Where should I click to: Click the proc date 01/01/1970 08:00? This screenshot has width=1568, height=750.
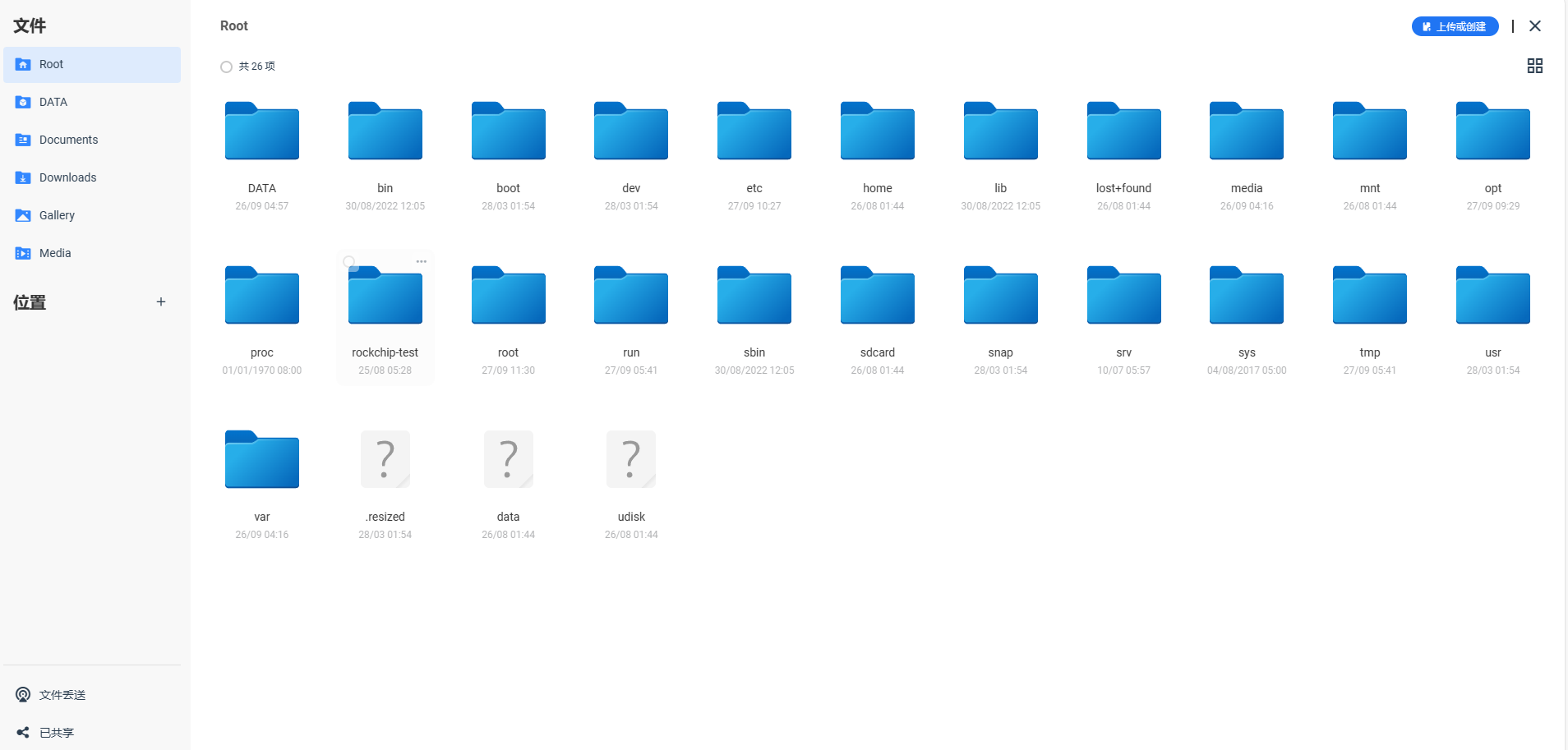tap(261, 370)
